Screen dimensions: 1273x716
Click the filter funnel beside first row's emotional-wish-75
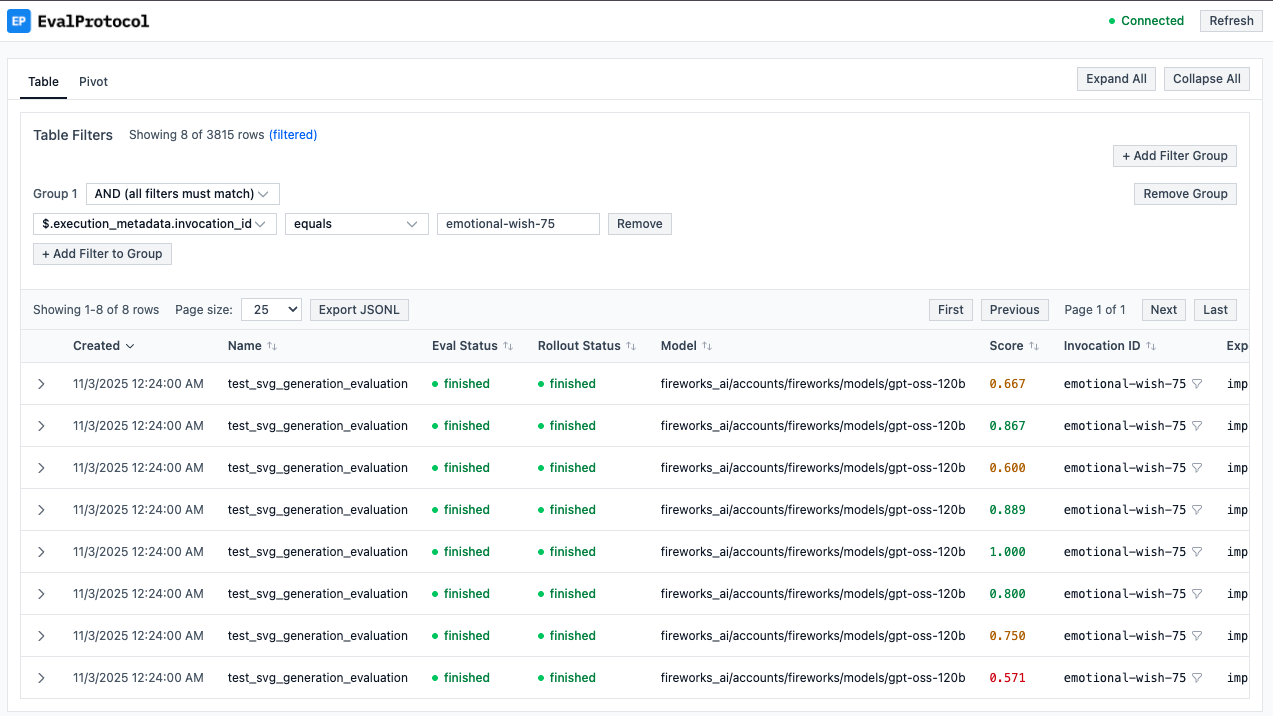click(1197, 383)
